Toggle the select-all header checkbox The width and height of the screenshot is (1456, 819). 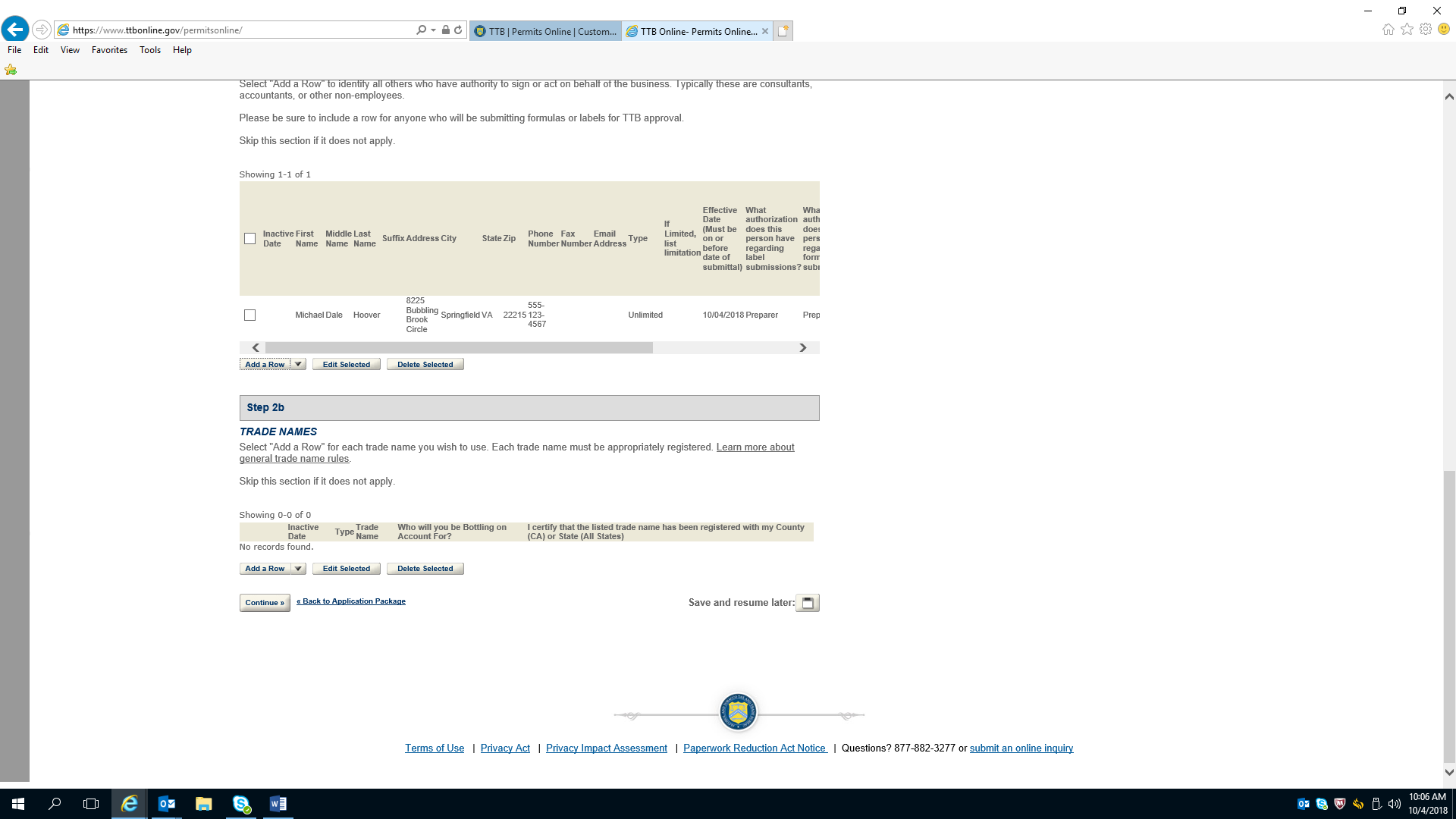click(x=249, y=239)
